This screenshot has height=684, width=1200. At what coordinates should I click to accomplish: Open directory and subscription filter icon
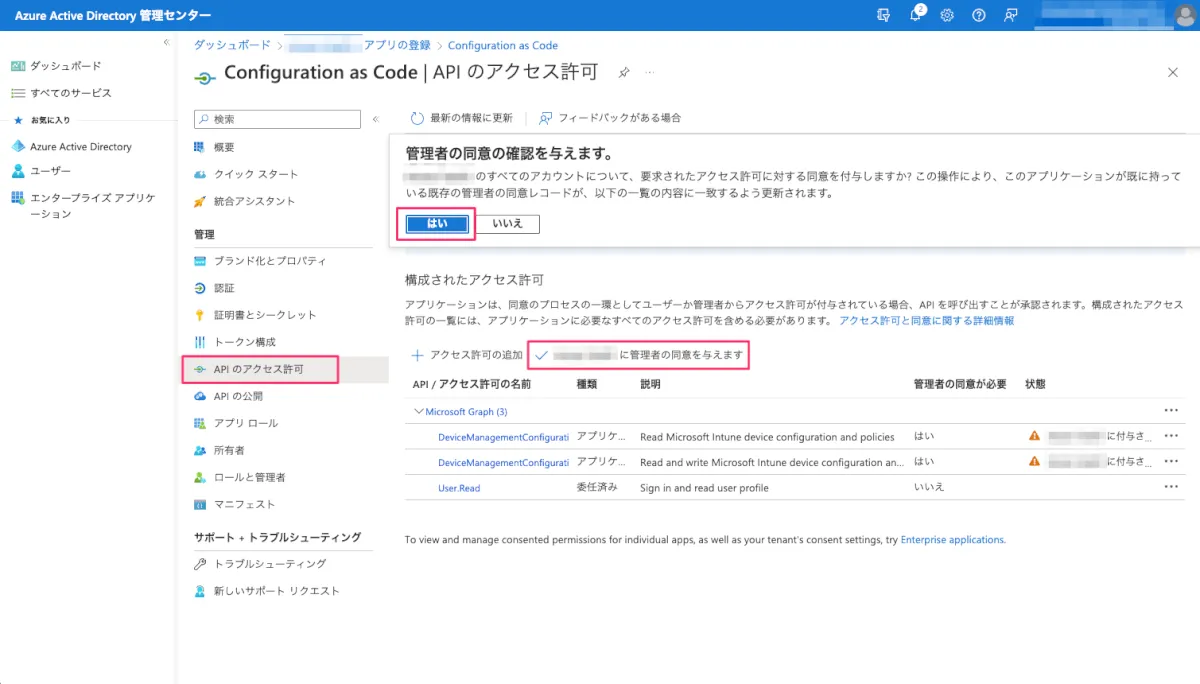(x=883, y=15)
